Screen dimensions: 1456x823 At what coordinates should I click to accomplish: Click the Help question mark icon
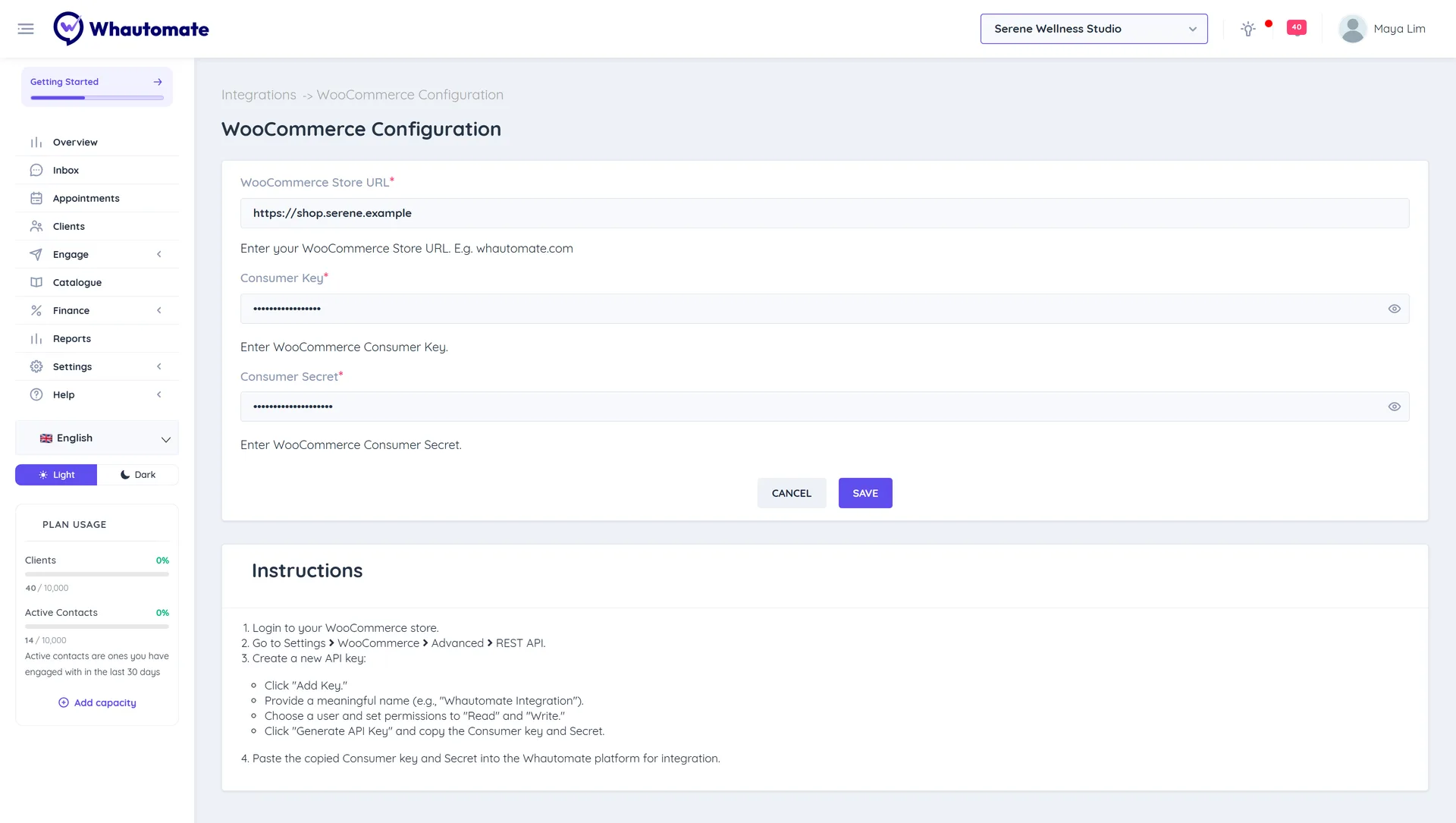tap(36, 395)
